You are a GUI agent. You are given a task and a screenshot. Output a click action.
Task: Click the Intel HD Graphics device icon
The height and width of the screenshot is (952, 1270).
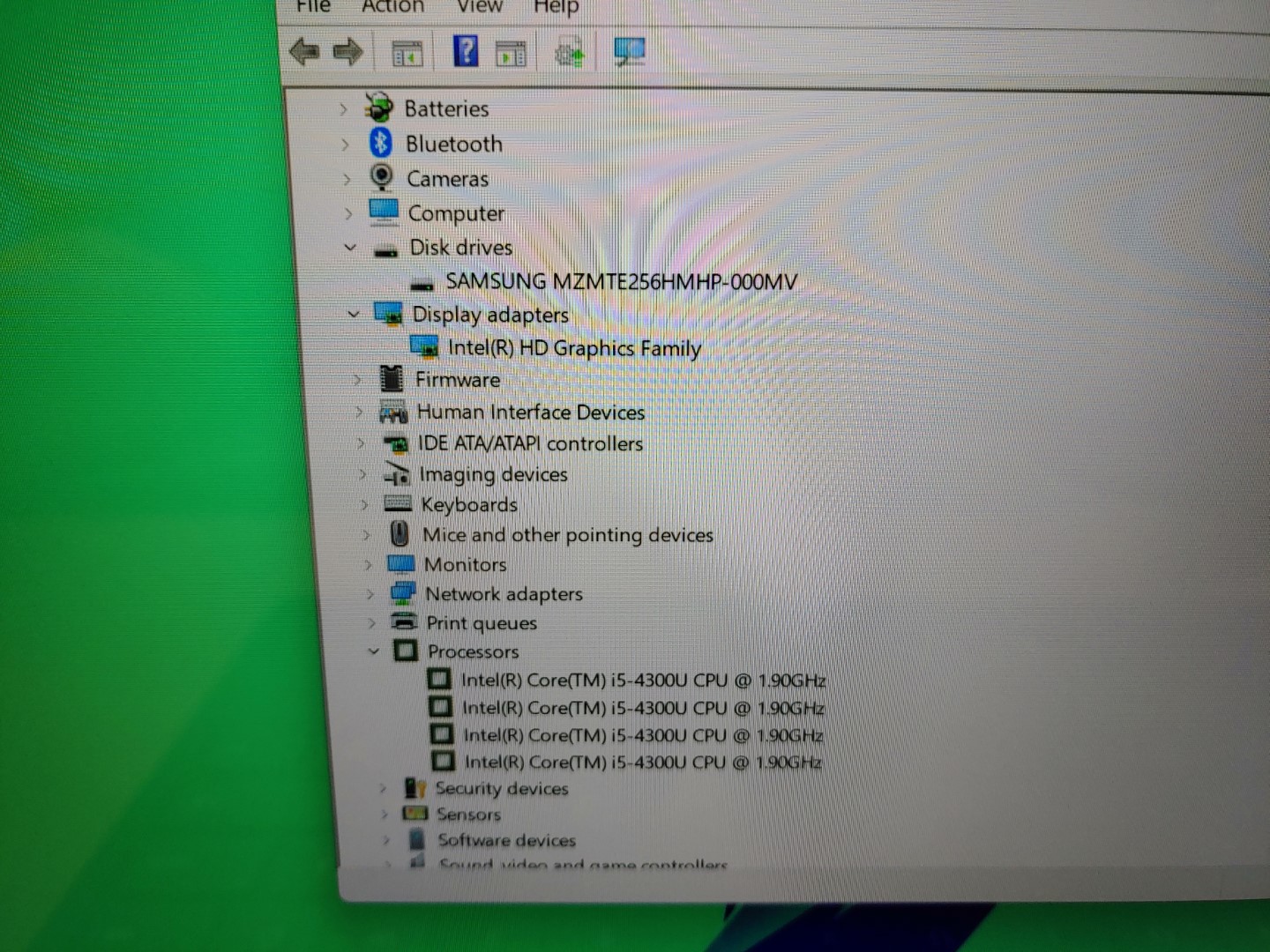pyautogui.click(x=425, y=346)
